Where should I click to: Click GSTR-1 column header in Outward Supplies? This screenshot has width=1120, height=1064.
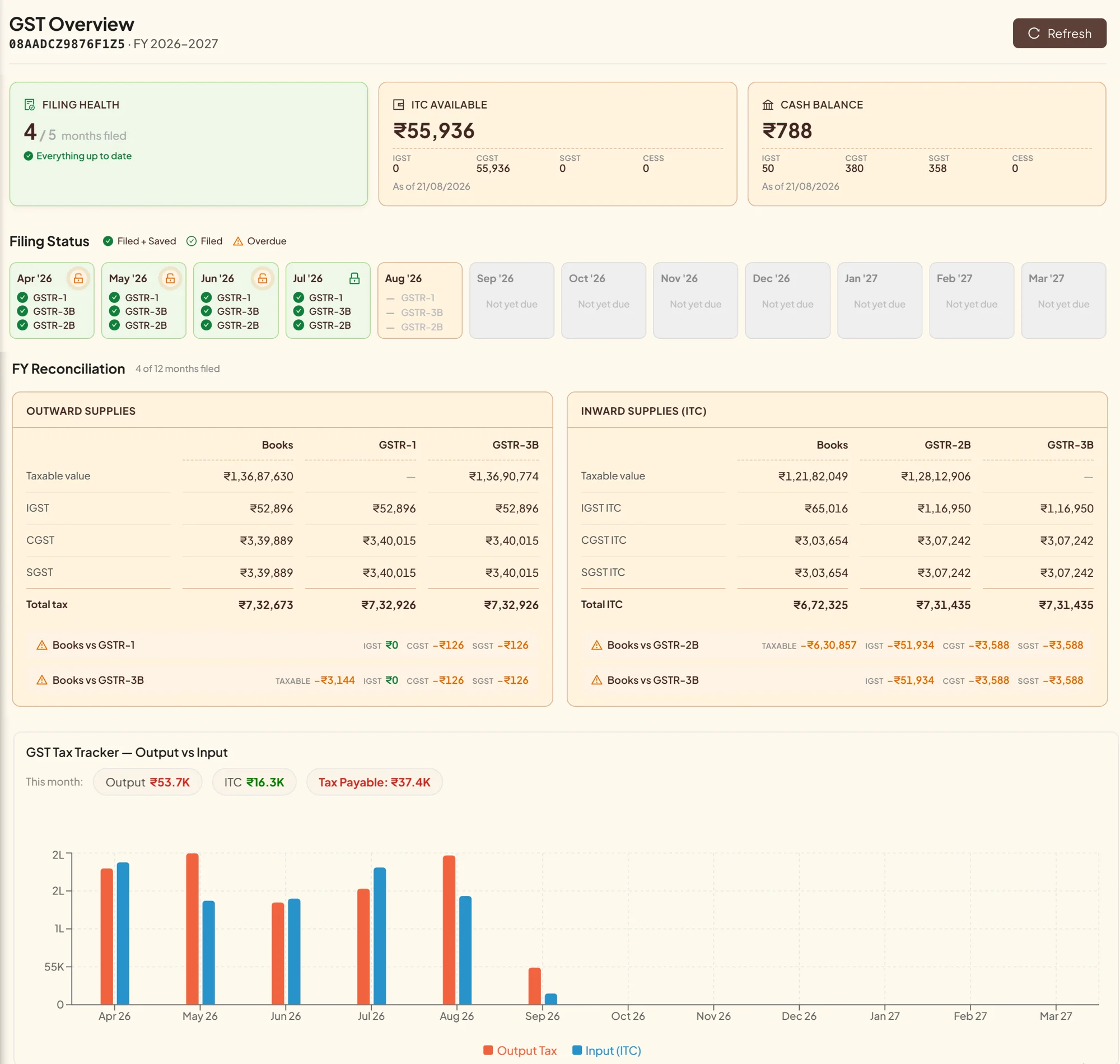click(397, 445)
